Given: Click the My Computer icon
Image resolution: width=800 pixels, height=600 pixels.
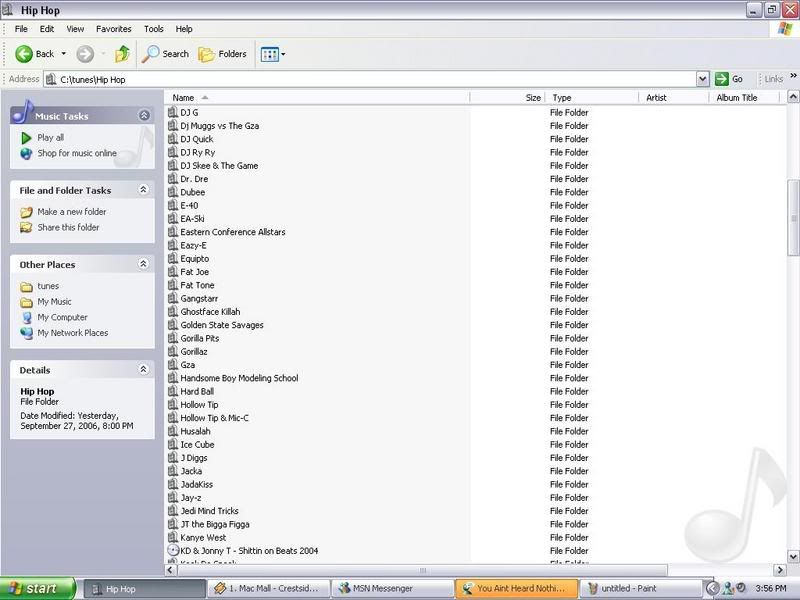Looking at the screenshot, I should click(x=27, y=318).
